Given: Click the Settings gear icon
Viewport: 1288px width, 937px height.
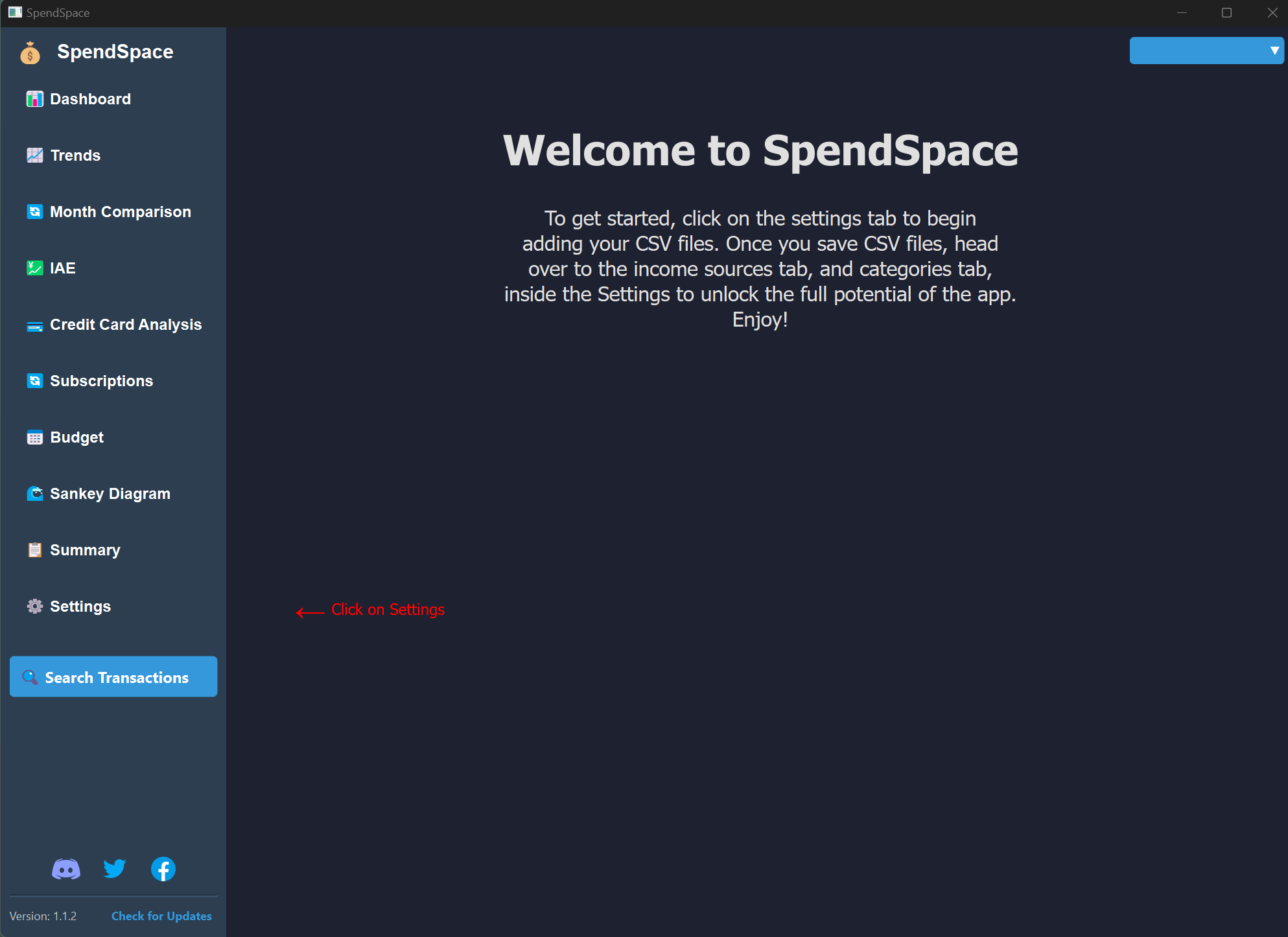Looking at the screenshot, I should click(34, 607).
